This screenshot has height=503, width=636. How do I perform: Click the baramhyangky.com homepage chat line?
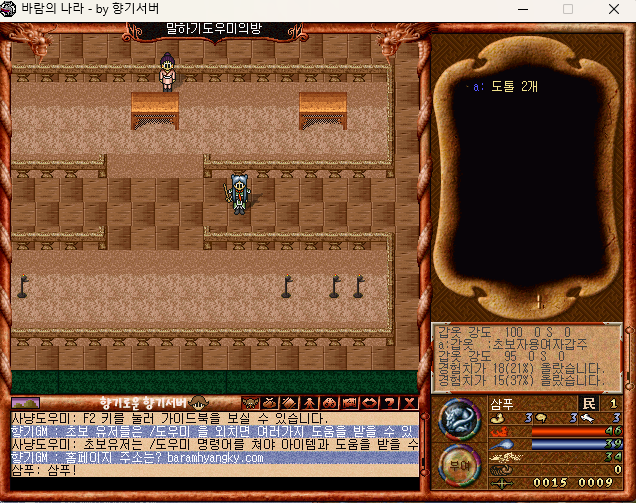pos(215,458)
